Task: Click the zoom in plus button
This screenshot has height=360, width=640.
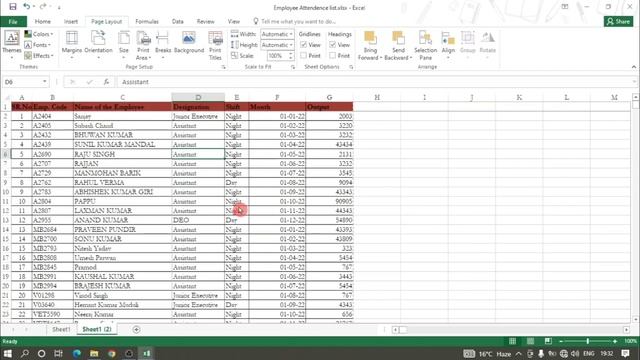Action: 615,341
